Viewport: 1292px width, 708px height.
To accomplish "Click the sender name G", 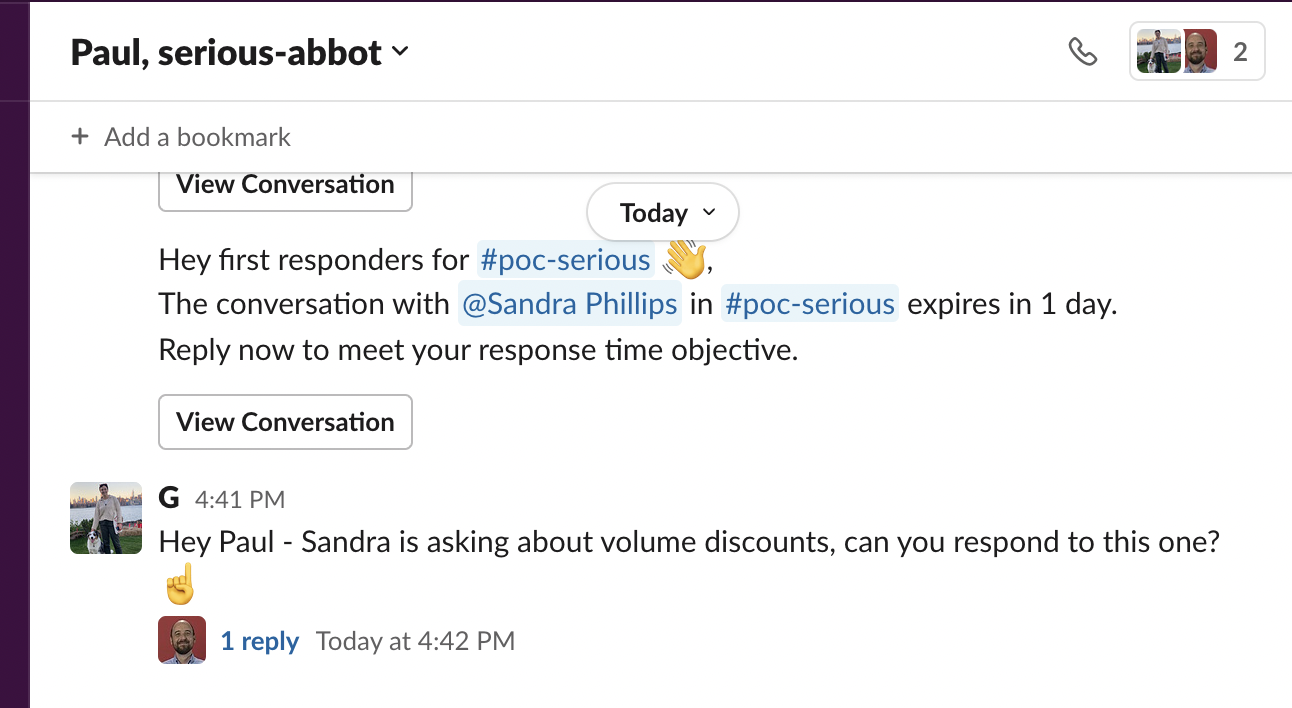I will pos(169,498).
